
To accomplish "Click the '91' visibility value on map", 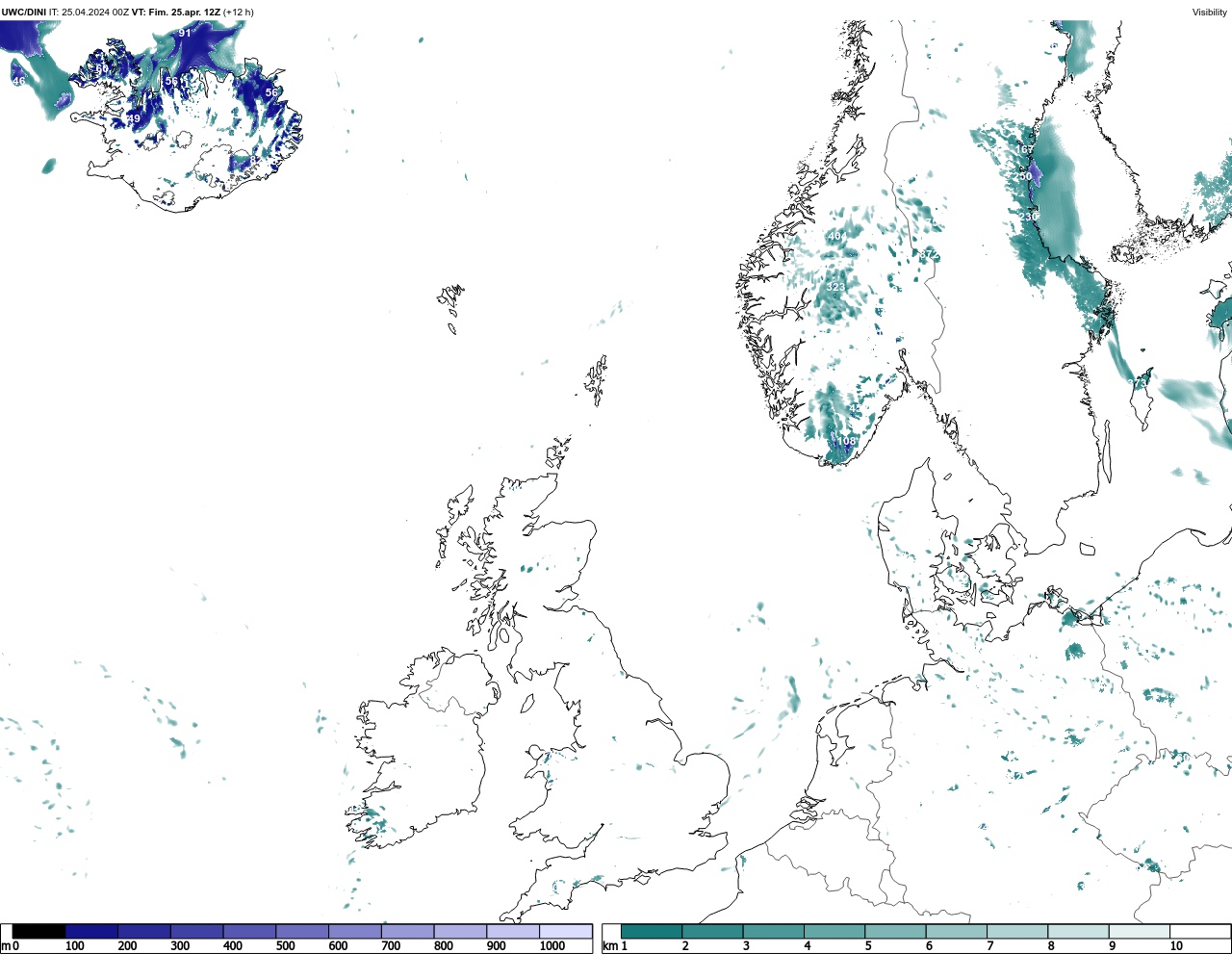I will pyautogui.click(x=185, y=33).
